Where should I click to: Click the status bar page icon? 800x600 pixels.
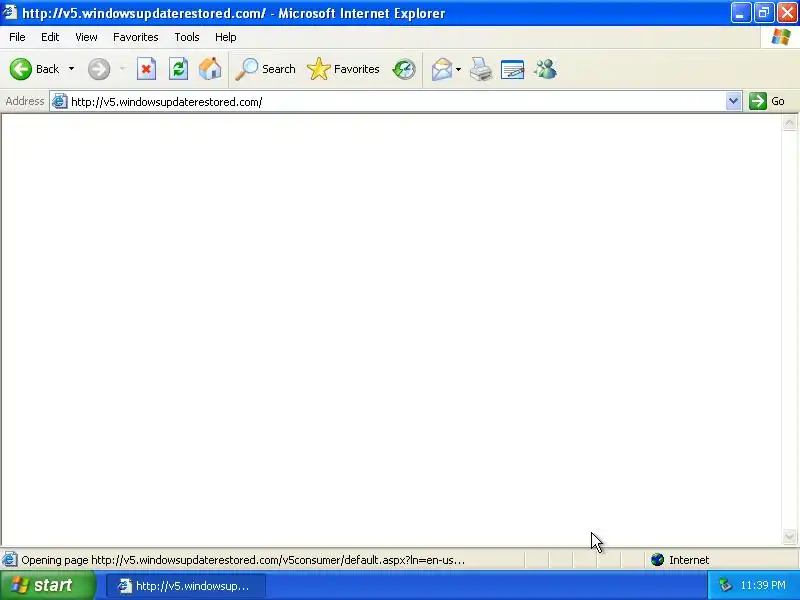tap(9, 560)
